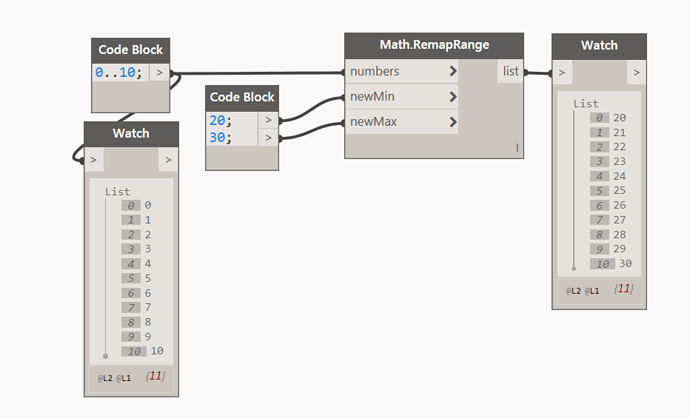690x418 pixels.
Task: Select index 6 row with value 26
Action: (608, 205)
